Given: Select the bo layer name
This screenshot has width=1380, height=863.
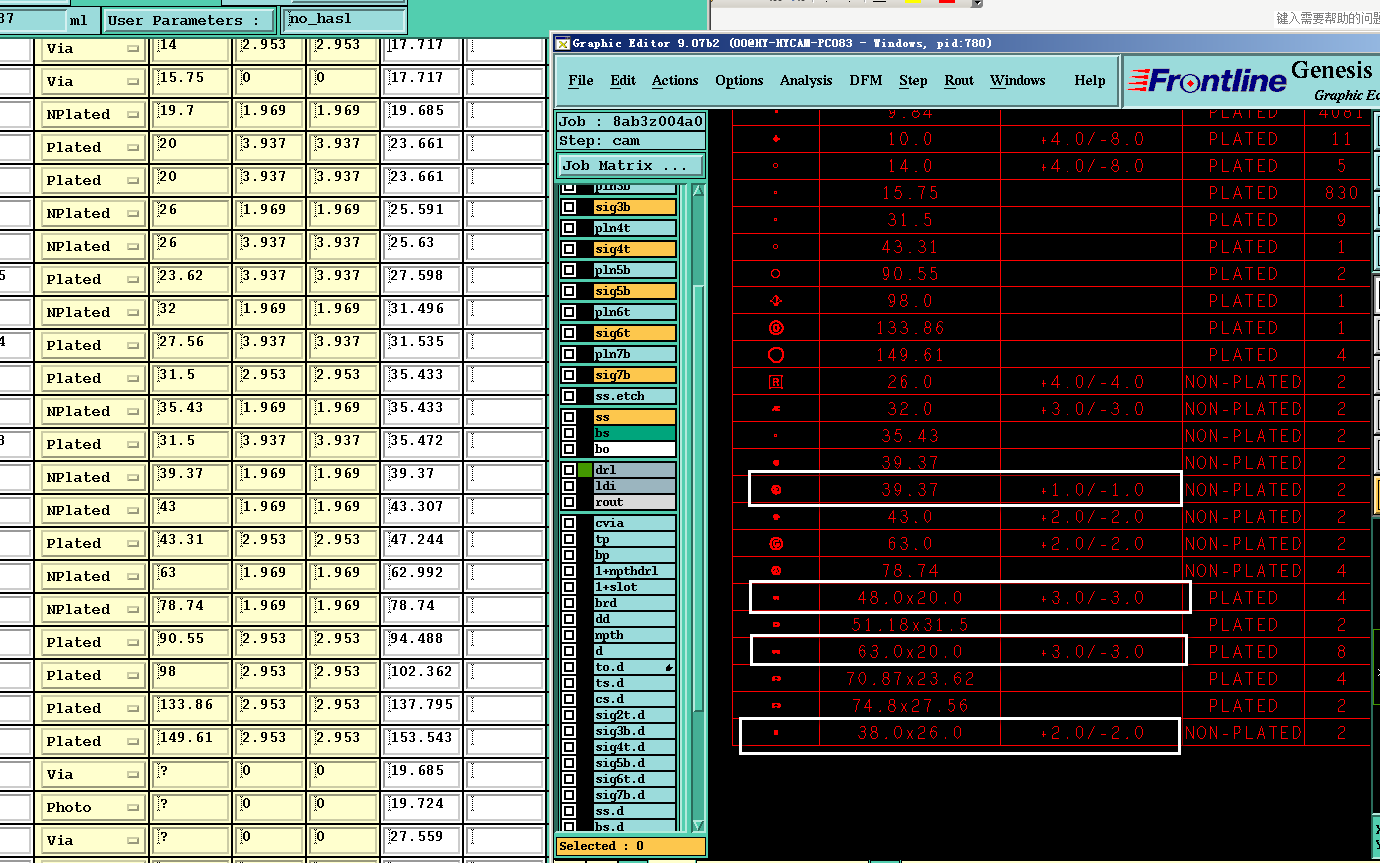Looking at the screenshot, I should tap(634, 449).
